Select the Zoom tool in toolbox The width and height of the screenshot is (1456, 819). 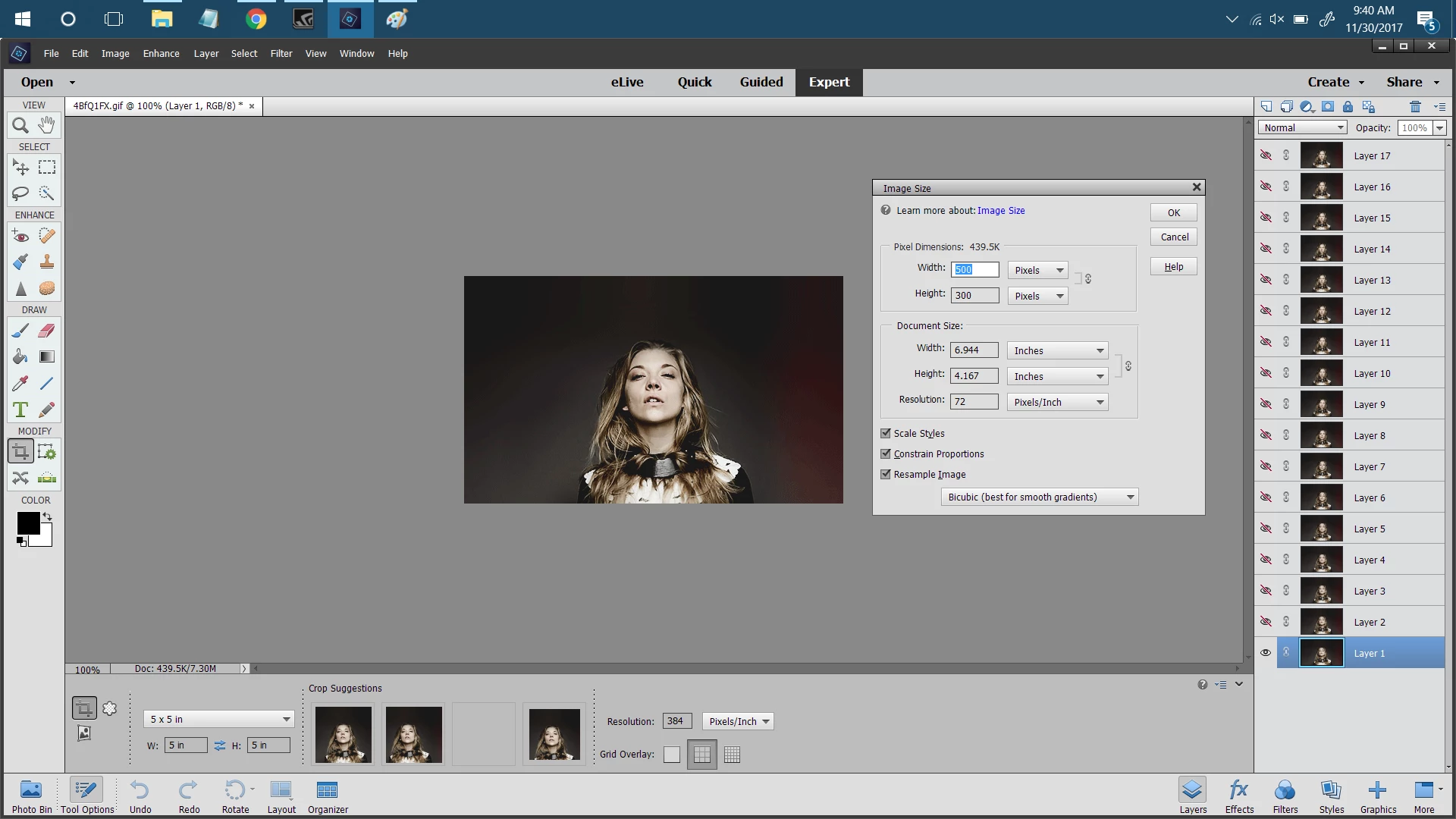20,125
